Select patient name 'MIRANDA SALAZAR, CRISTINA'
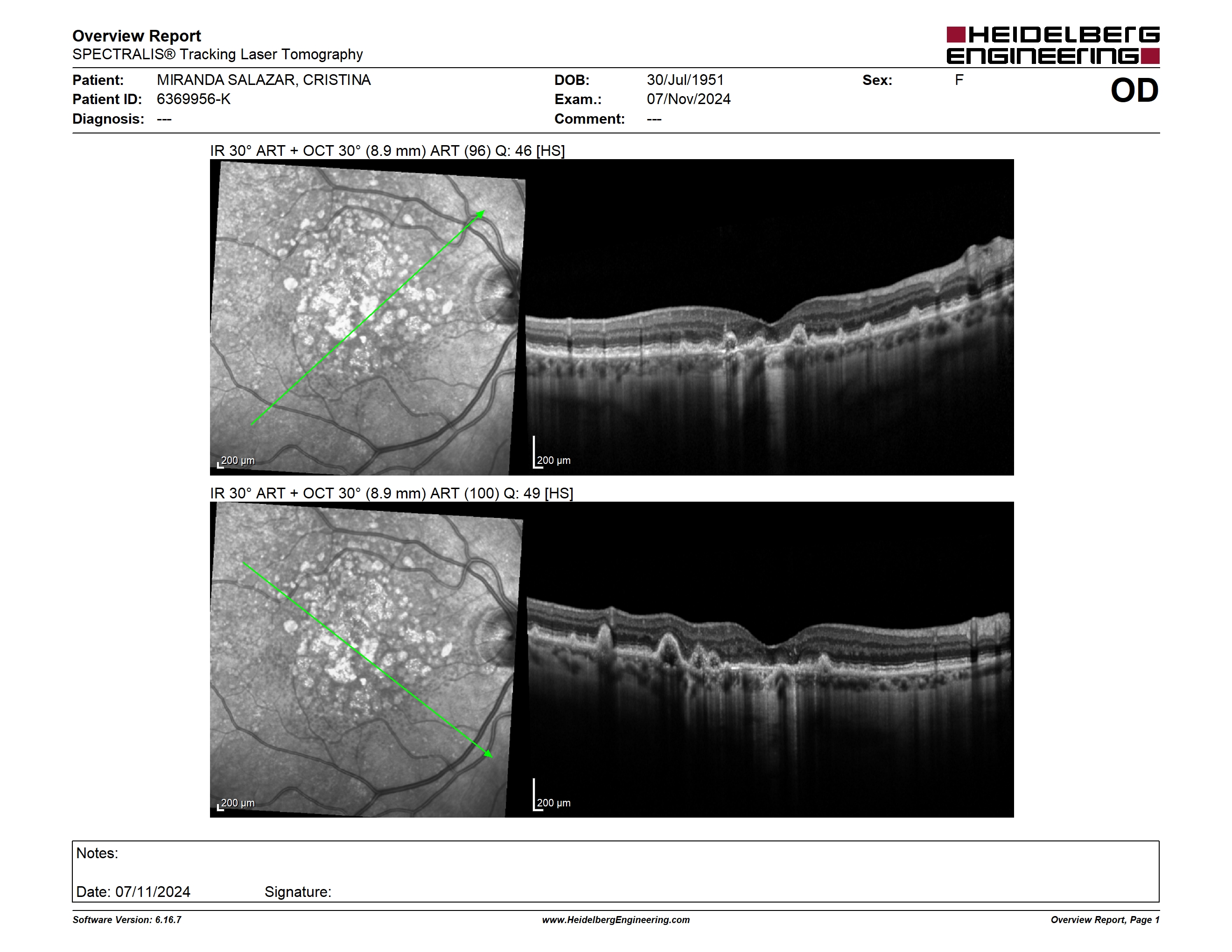The image size is (1232, 952). click(264, 80)
